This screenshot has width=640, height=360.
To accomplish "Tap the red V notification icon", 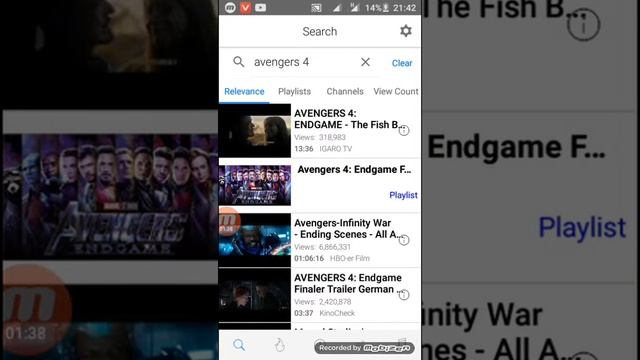I will 245,7.
